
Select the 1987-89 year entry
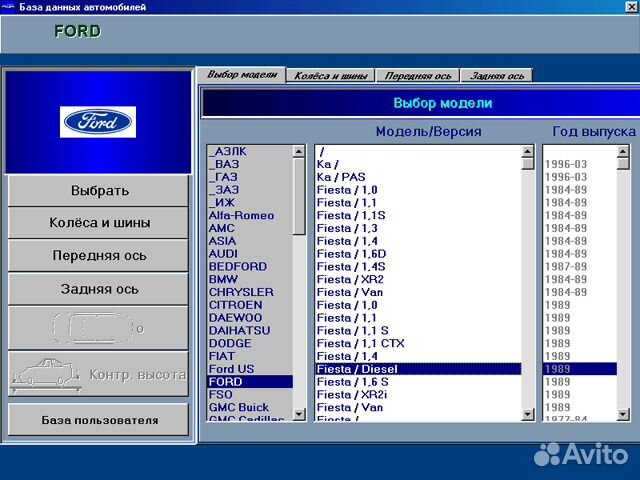(x=565, y=267)
